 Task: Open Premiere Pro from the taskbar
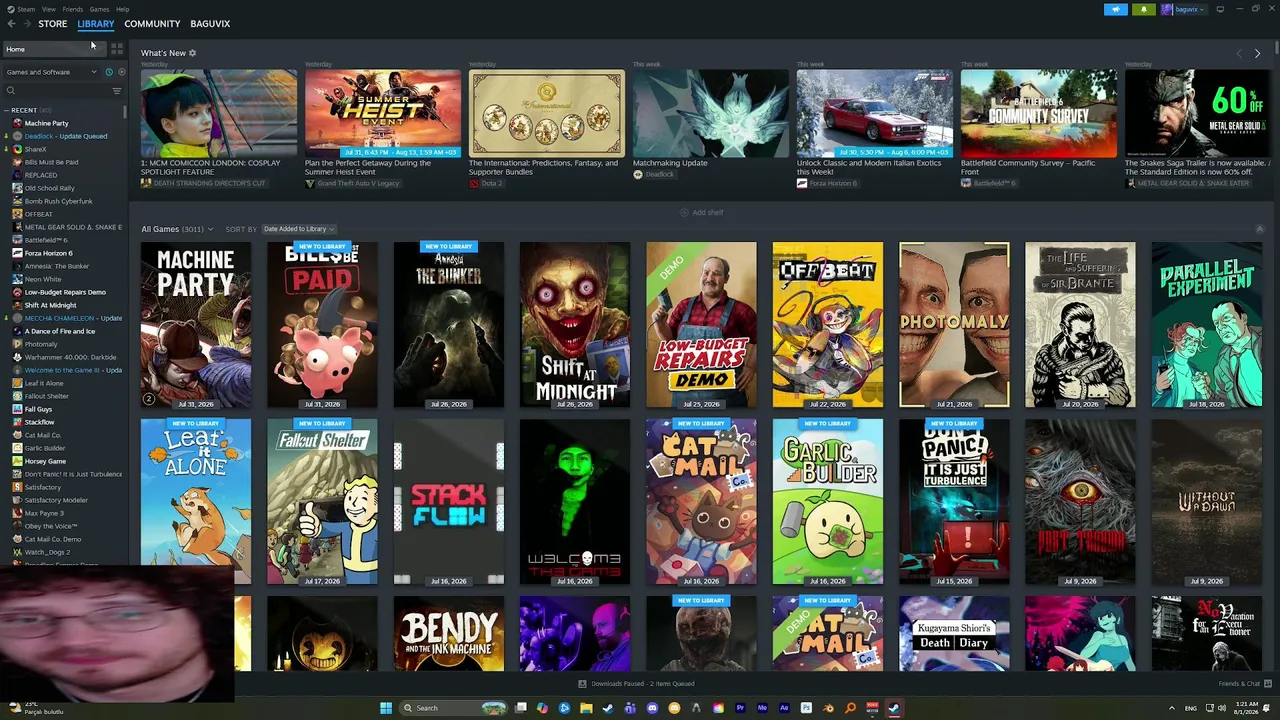740,708
